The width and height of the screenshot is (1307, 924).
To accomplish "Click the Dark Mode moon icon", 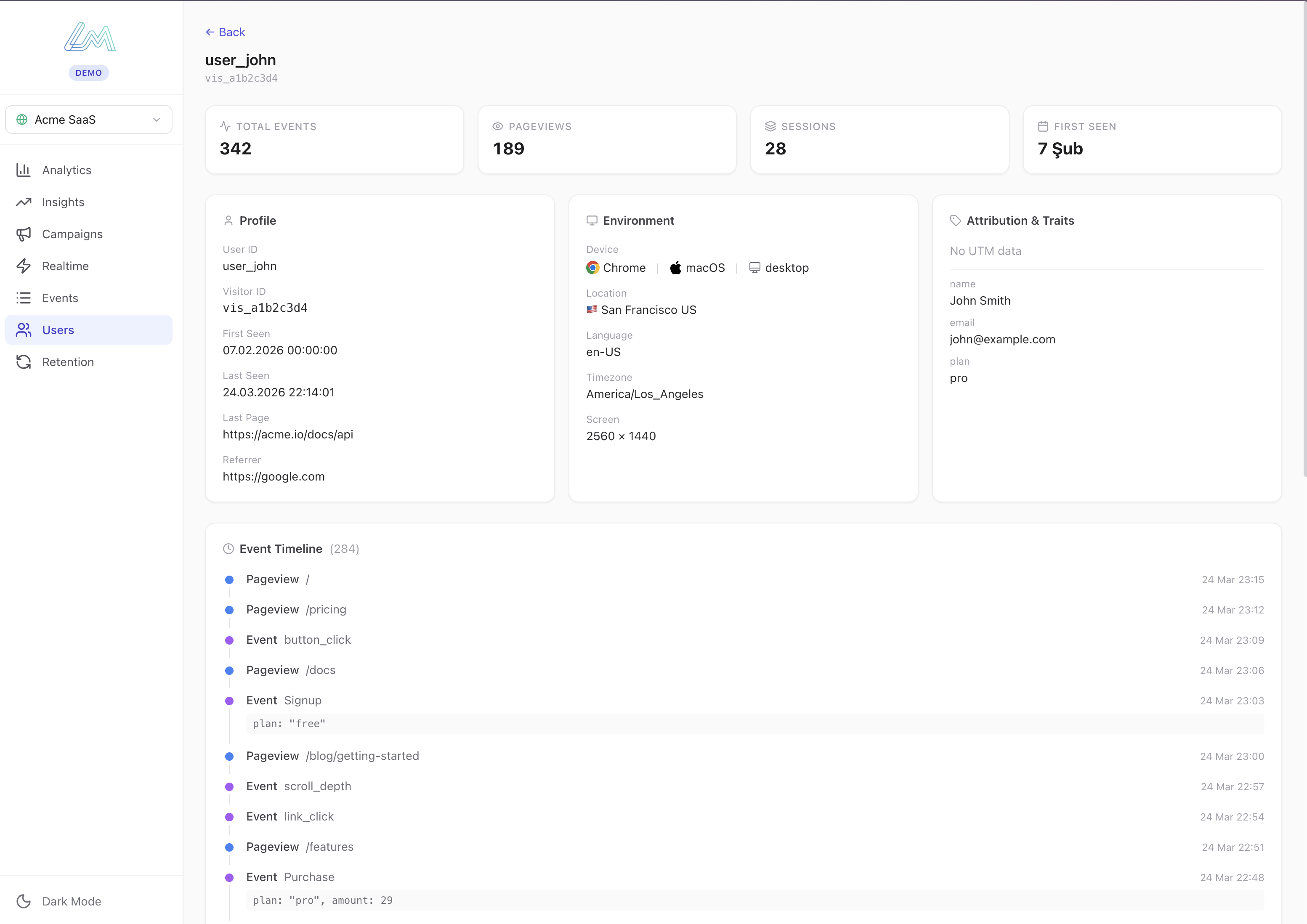I will [x=23, y=901].
